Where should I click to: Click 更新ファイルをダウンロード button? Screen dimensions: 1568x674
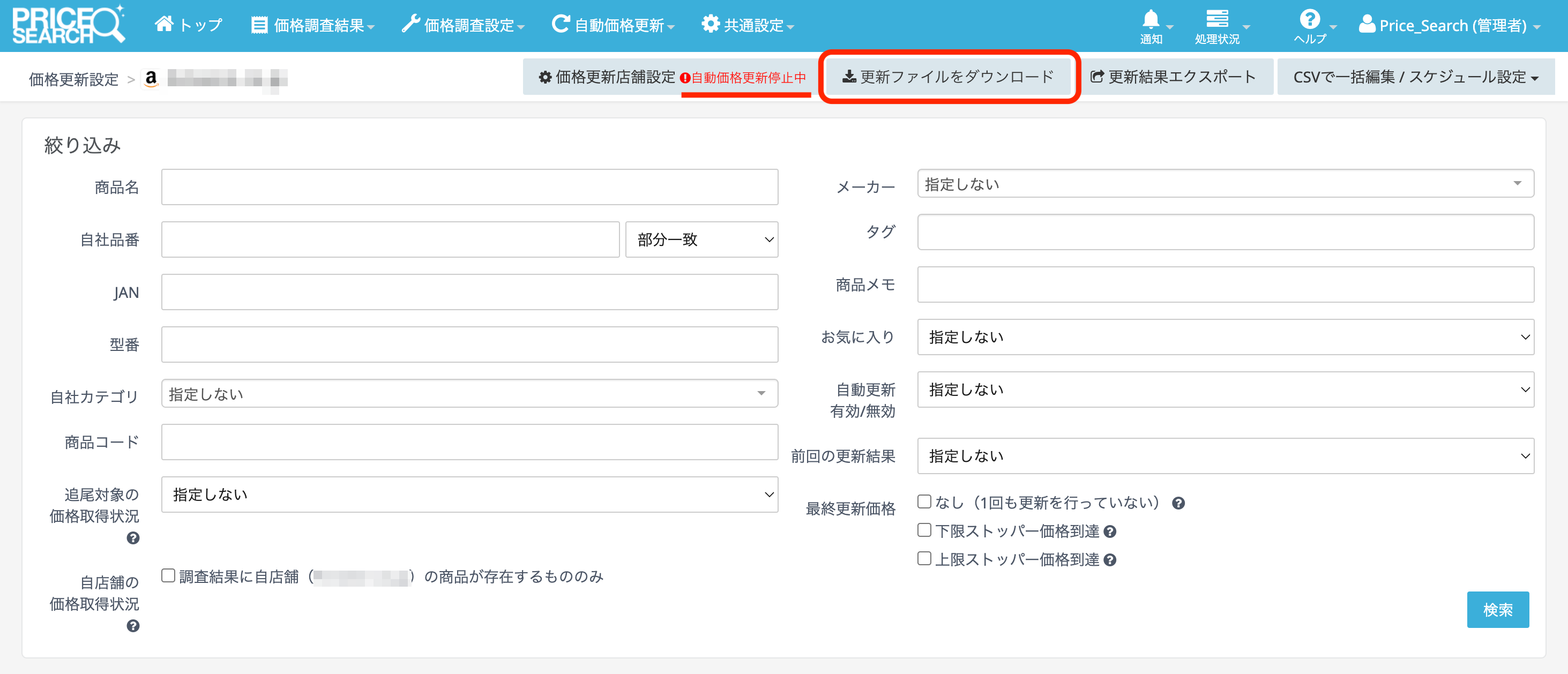coord(948,77)
